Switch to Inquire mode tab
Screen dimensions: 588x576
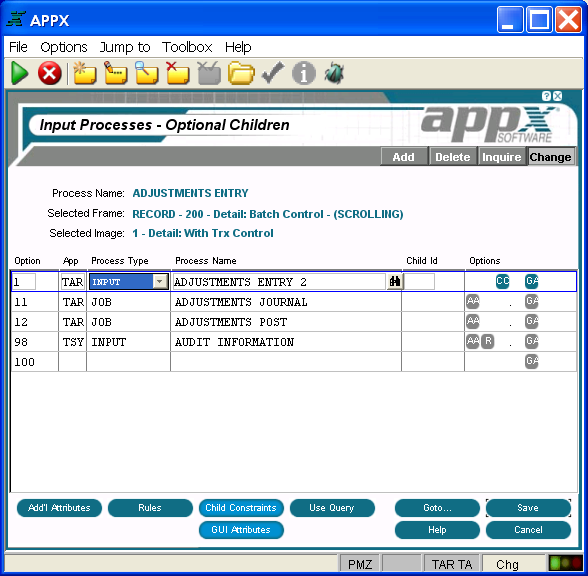[501, 157]
